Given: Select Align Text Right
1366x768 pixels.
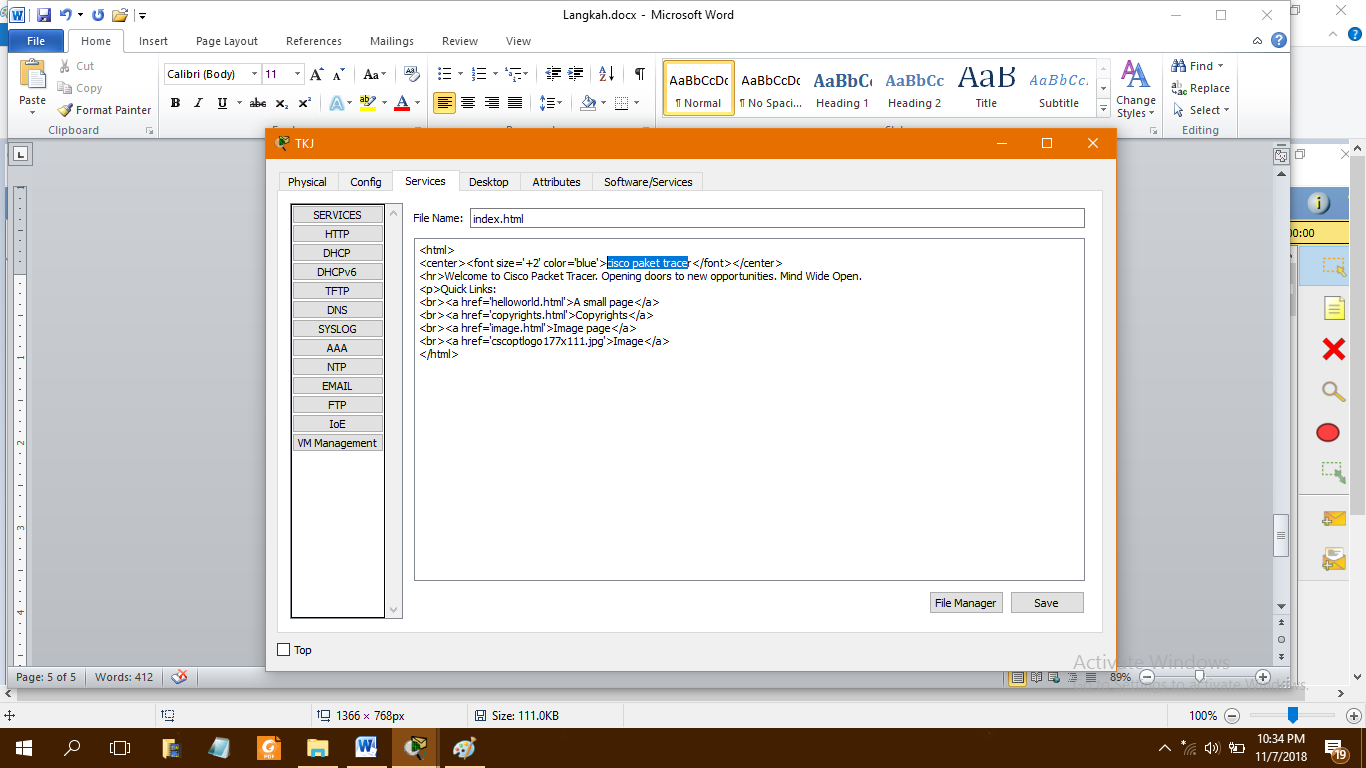Looking at the screenshot, I should point(492,103).
